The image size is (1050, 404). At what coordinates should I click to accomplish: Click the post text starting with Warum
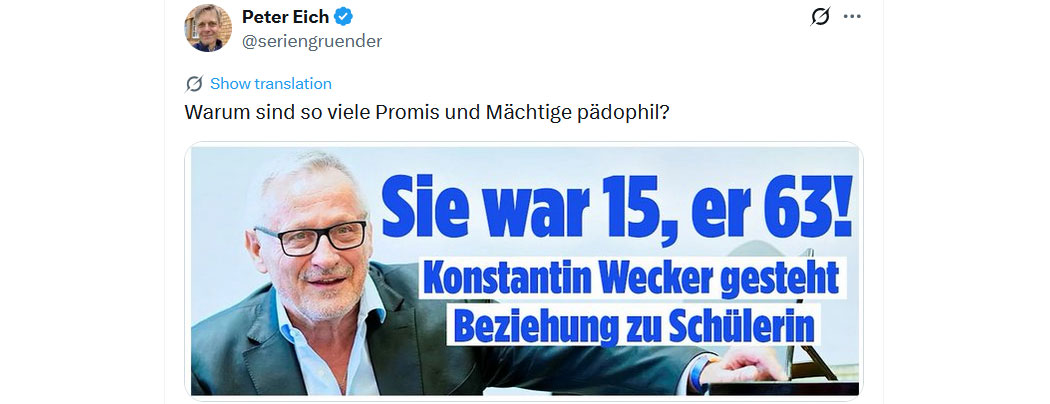427,112
